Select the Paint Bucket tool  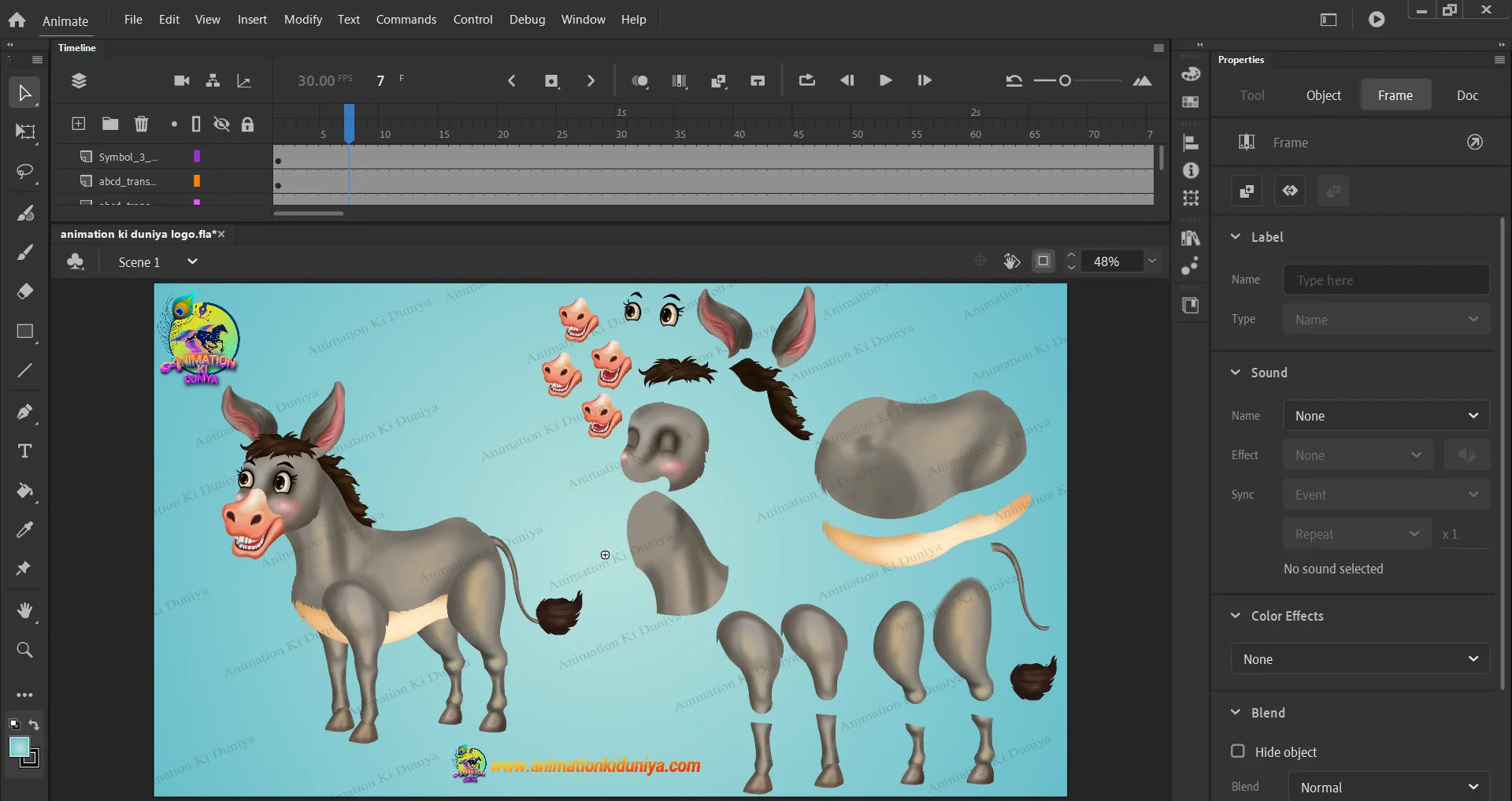(x=24, y=491)
